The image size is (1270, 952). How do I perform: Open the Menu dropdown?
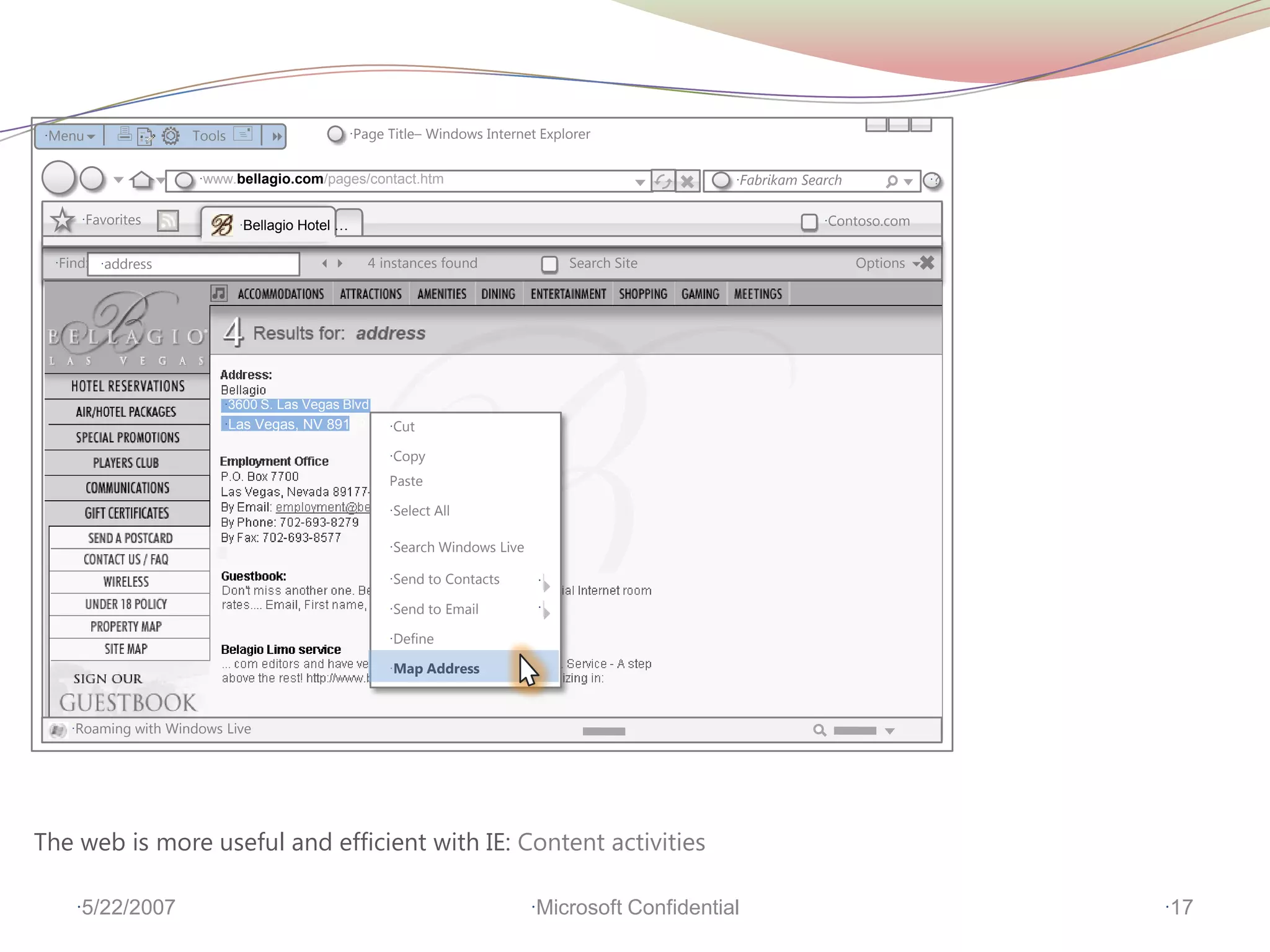coord(70,136)
